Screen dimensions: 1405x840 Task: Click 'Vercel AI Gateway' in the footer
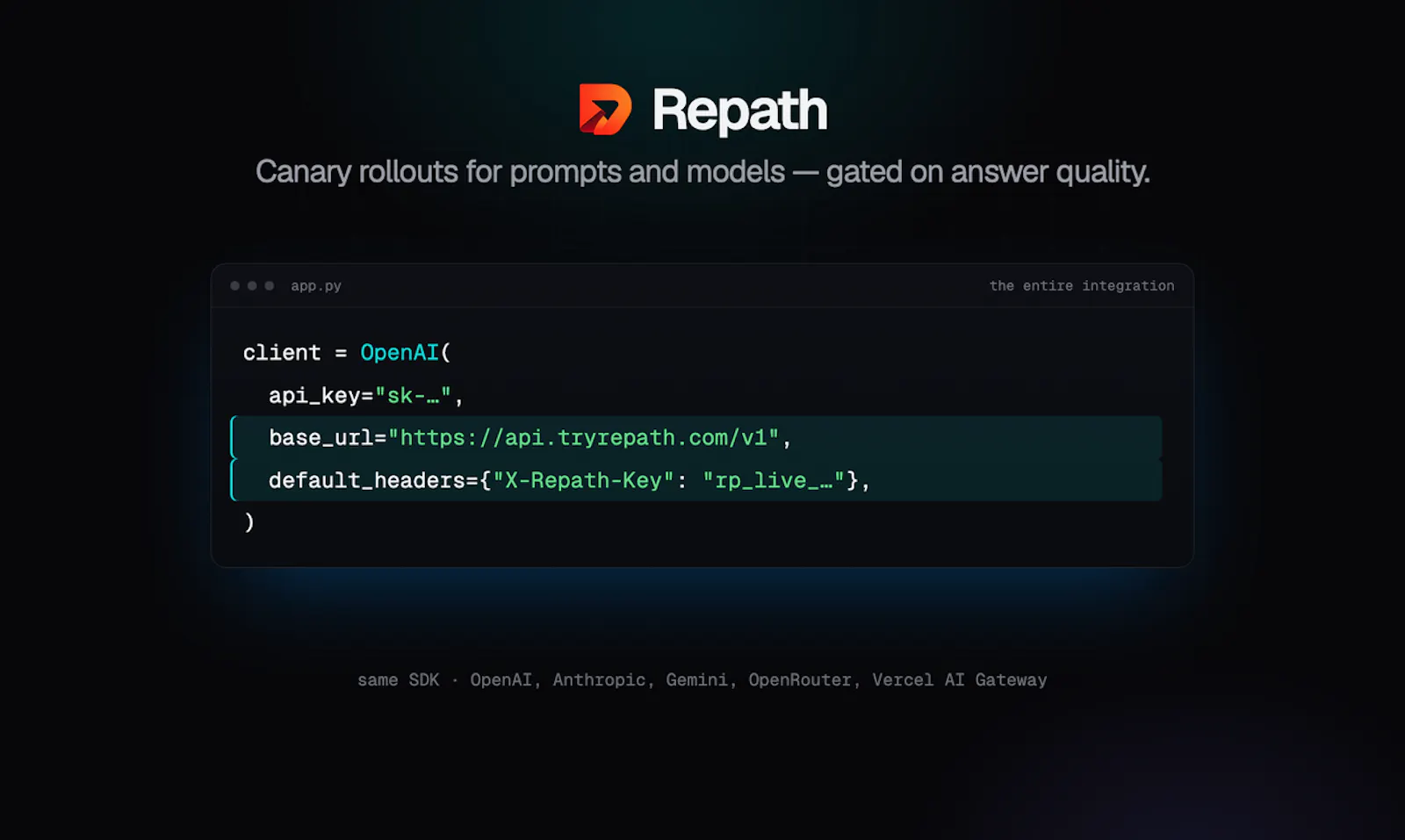coord(960,680)
